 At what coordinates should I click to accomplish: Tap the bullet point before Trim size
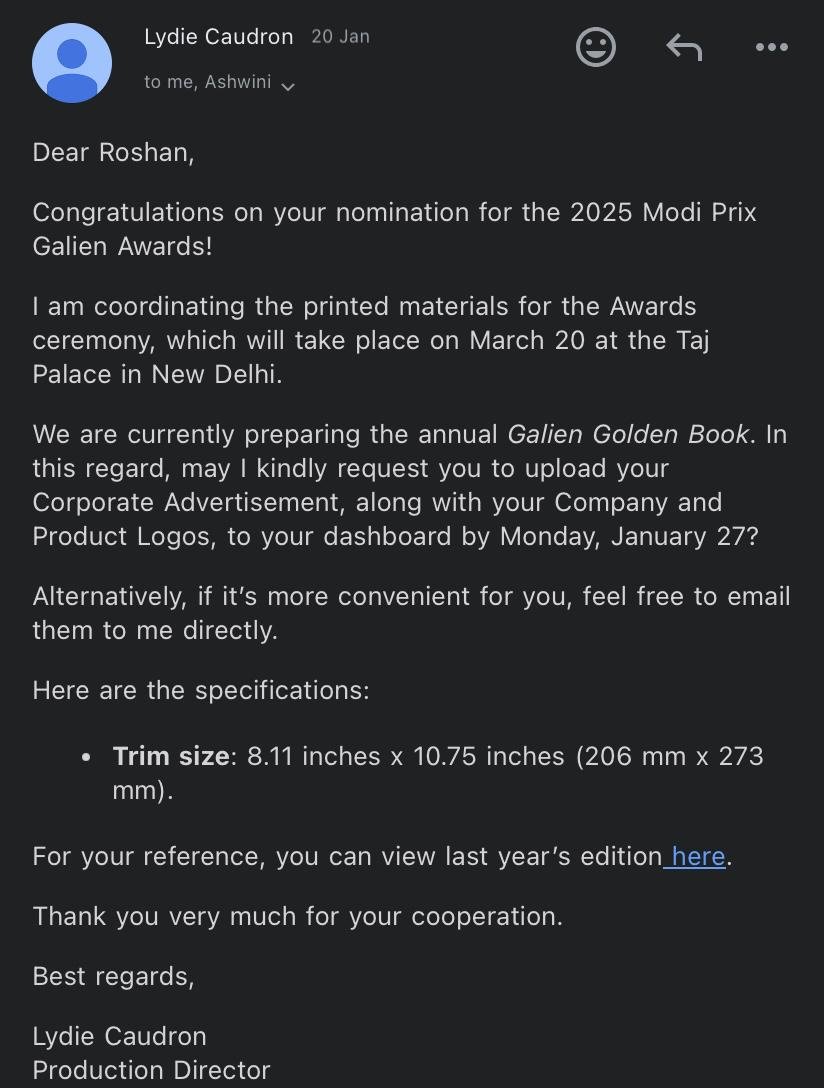(x=86, y=758)
